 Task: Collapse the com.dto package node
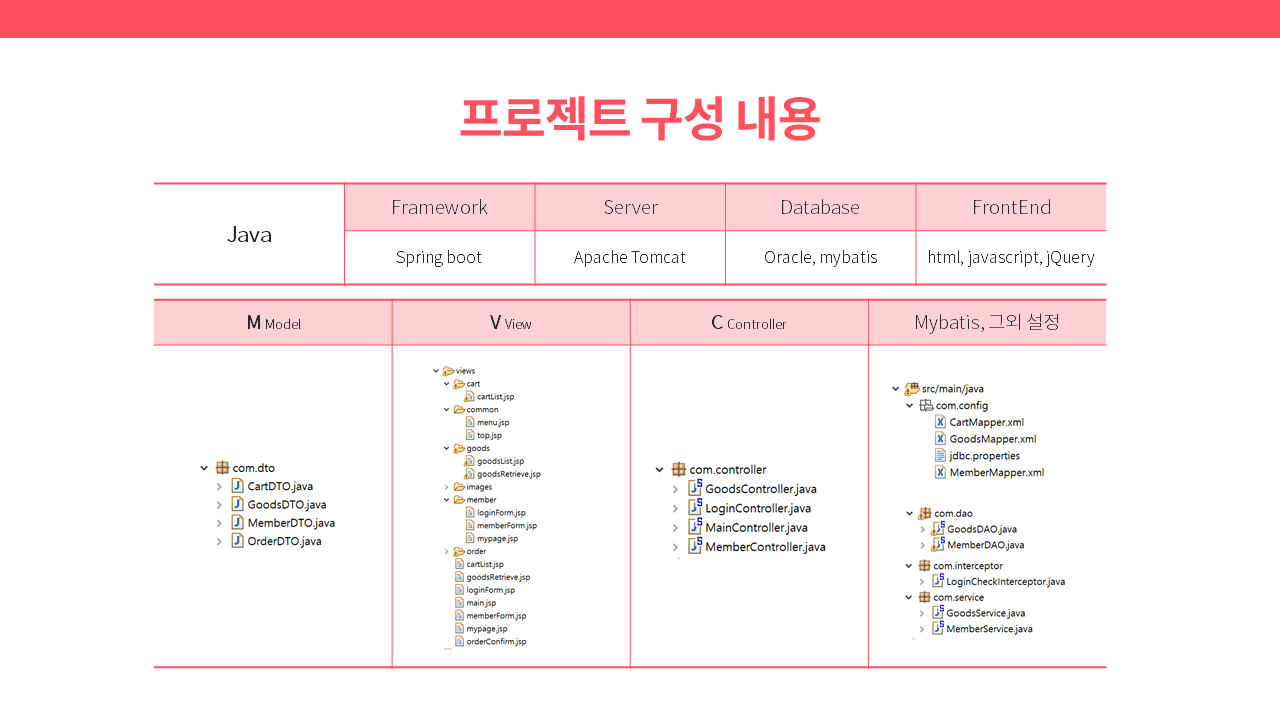[204, 468]
